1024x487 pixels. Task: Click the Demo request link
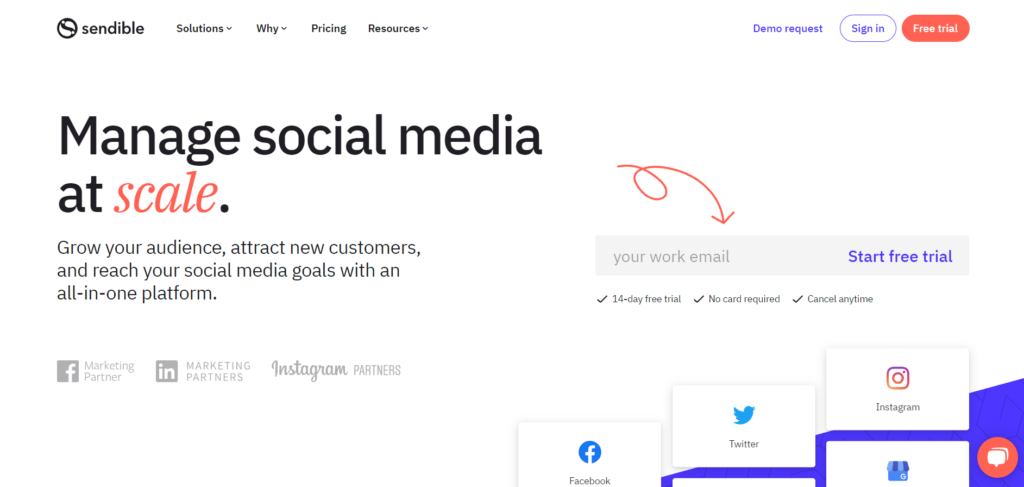pos(787,28)
